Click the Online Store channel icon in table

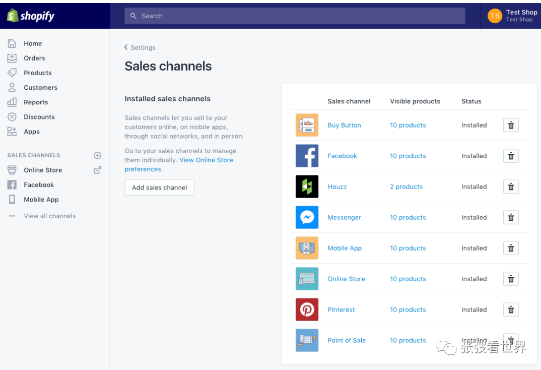point(307,279)
